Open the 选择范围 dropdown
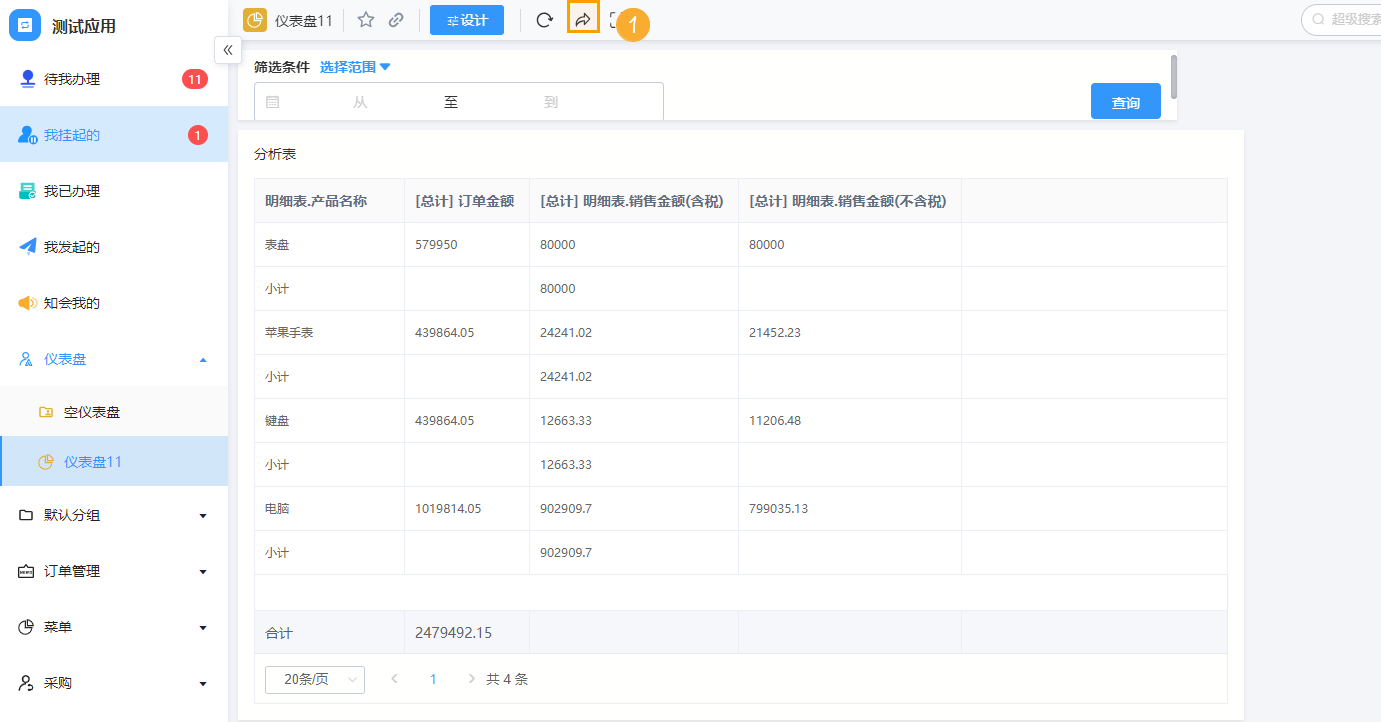Viewport: 1381px width, 722px height. 355,67
